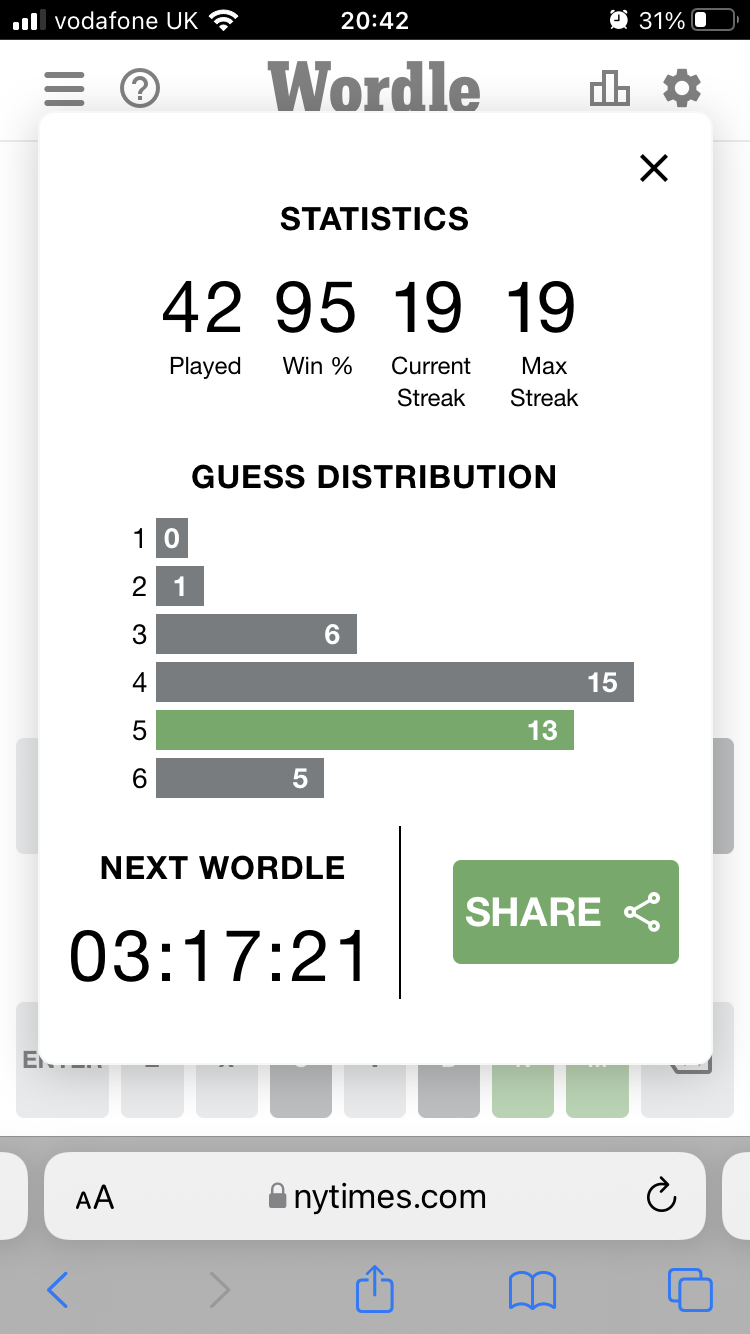Tap the next Wordle countdown timer

tap(219, 957)
